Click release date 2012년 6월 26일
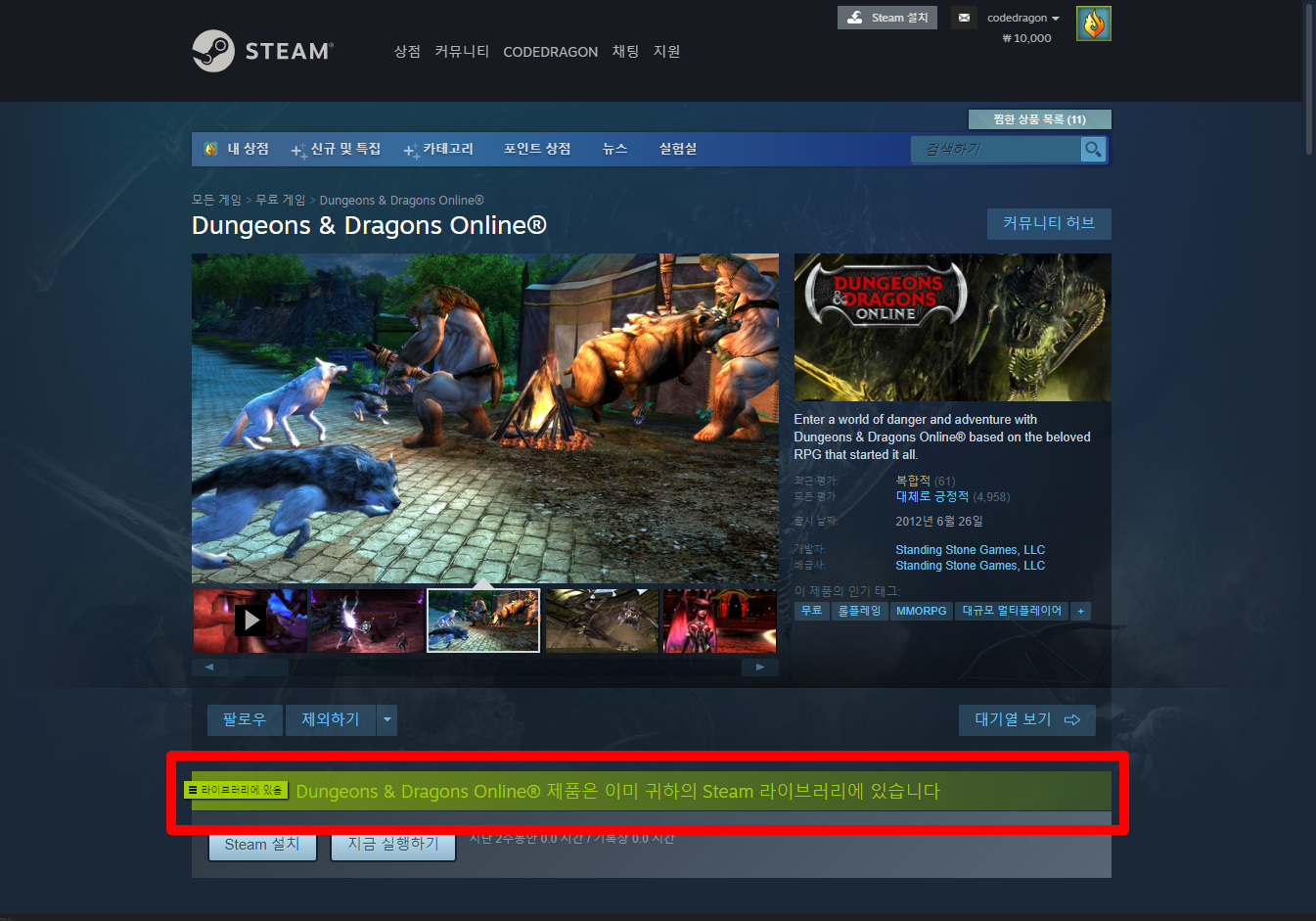Viewport: 1316px width, 921px height. pos(939,522)
